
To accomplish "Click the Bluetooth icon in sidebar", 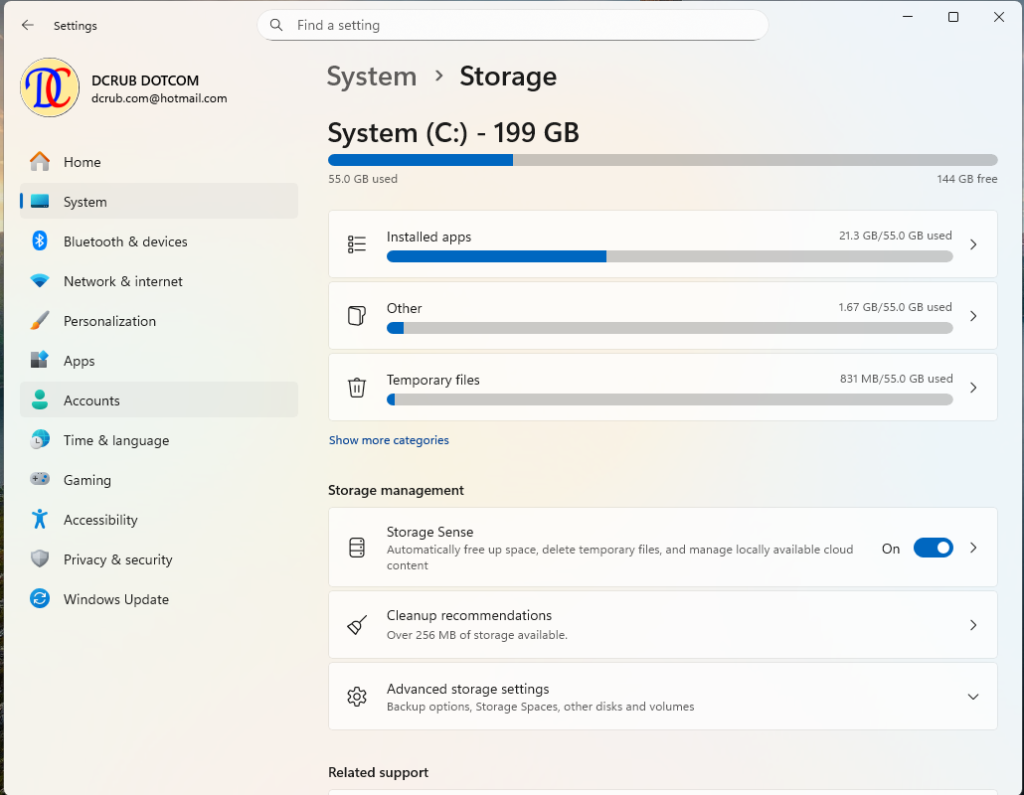I will (x=40, y=241).
